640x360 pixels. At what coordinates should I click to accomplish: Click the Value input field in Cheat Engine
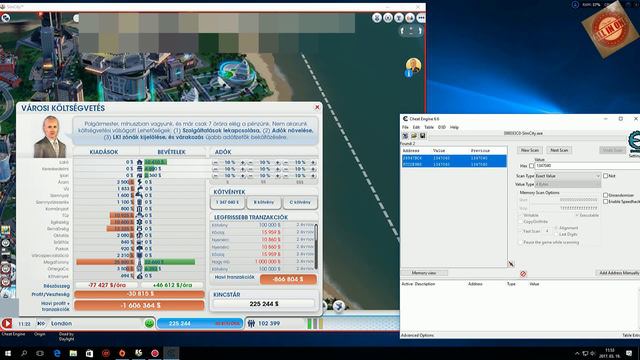coord(587,166)
